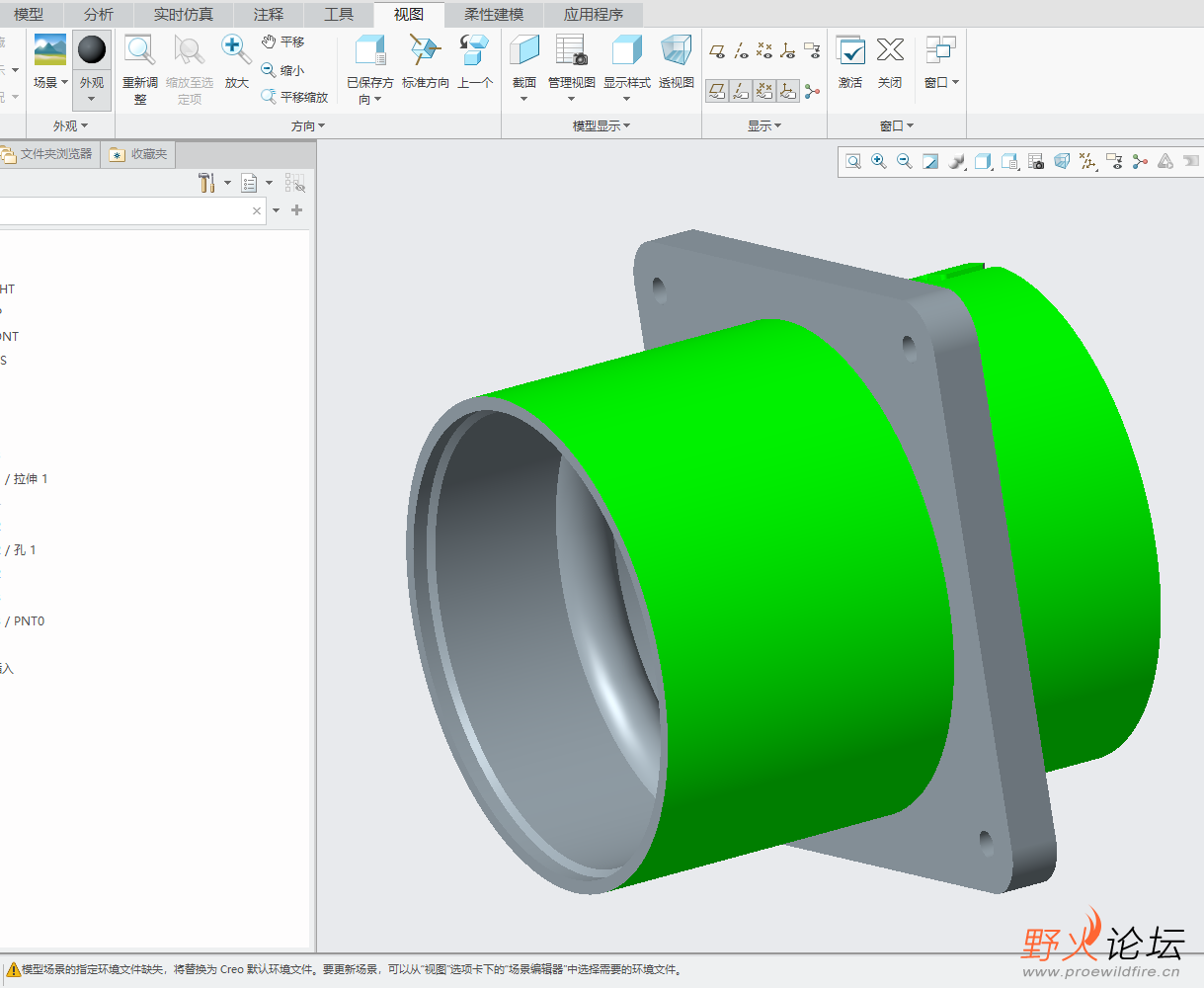Click the 关闭 close window icon
The width and height of the screenshot is (1204, 988).
pyautogui.click(x=890, y=50)
